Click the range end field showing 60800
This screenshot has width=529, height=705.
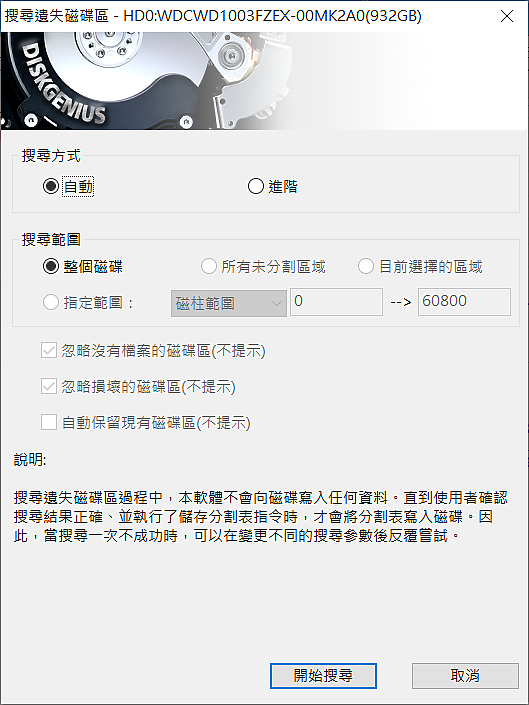click(464, 302)
